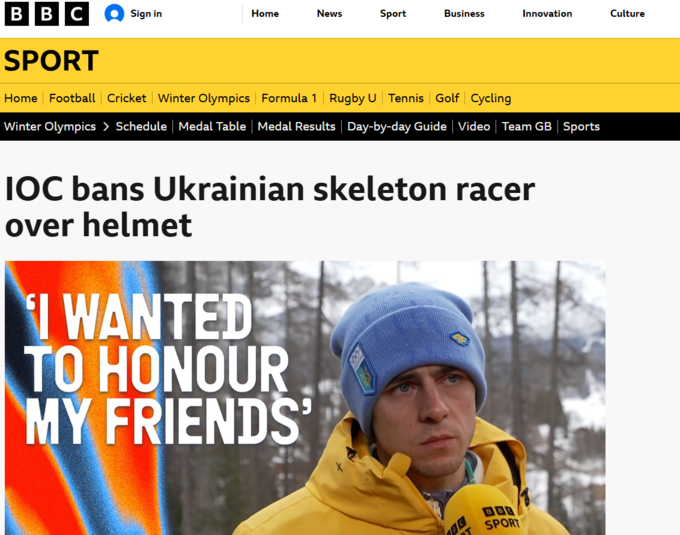This screenshot has width=680, height=535.
Task: Open the Business section
Action: (x=464, y=14)
